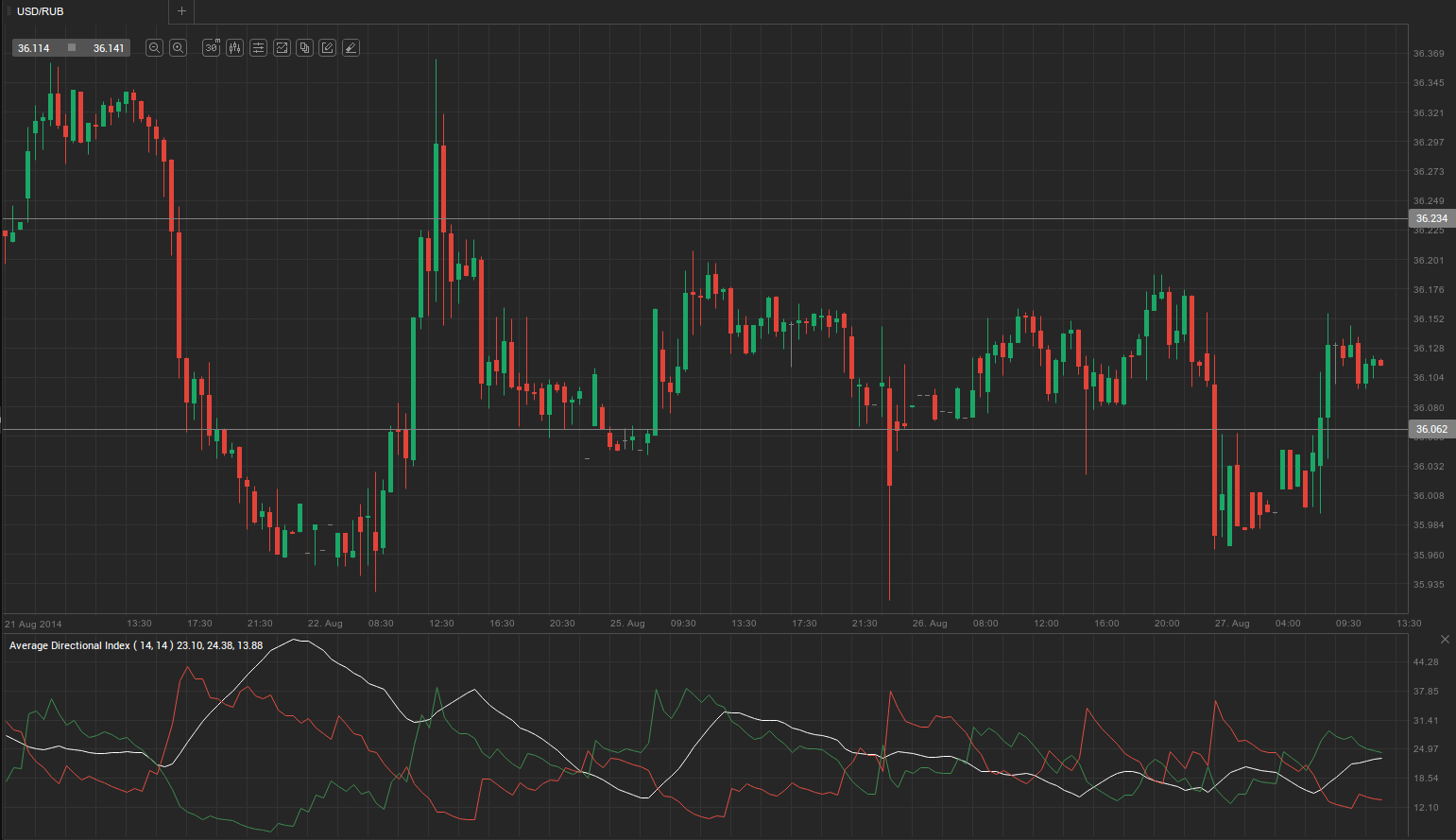Click the 36.114 sell price
Viewport: 1456px width, 840px height.
point(34,48)
